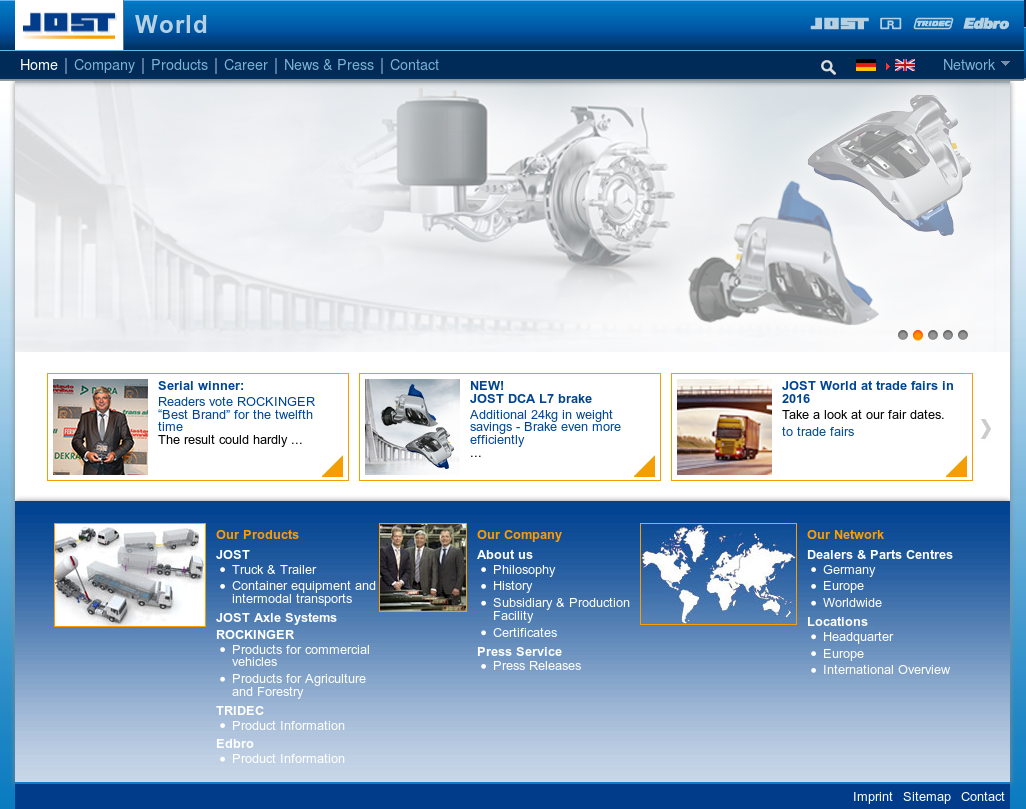Open the Serial winner news thumbnail
The height and width of the screenshot is (809, 1026).
(100, 427)
